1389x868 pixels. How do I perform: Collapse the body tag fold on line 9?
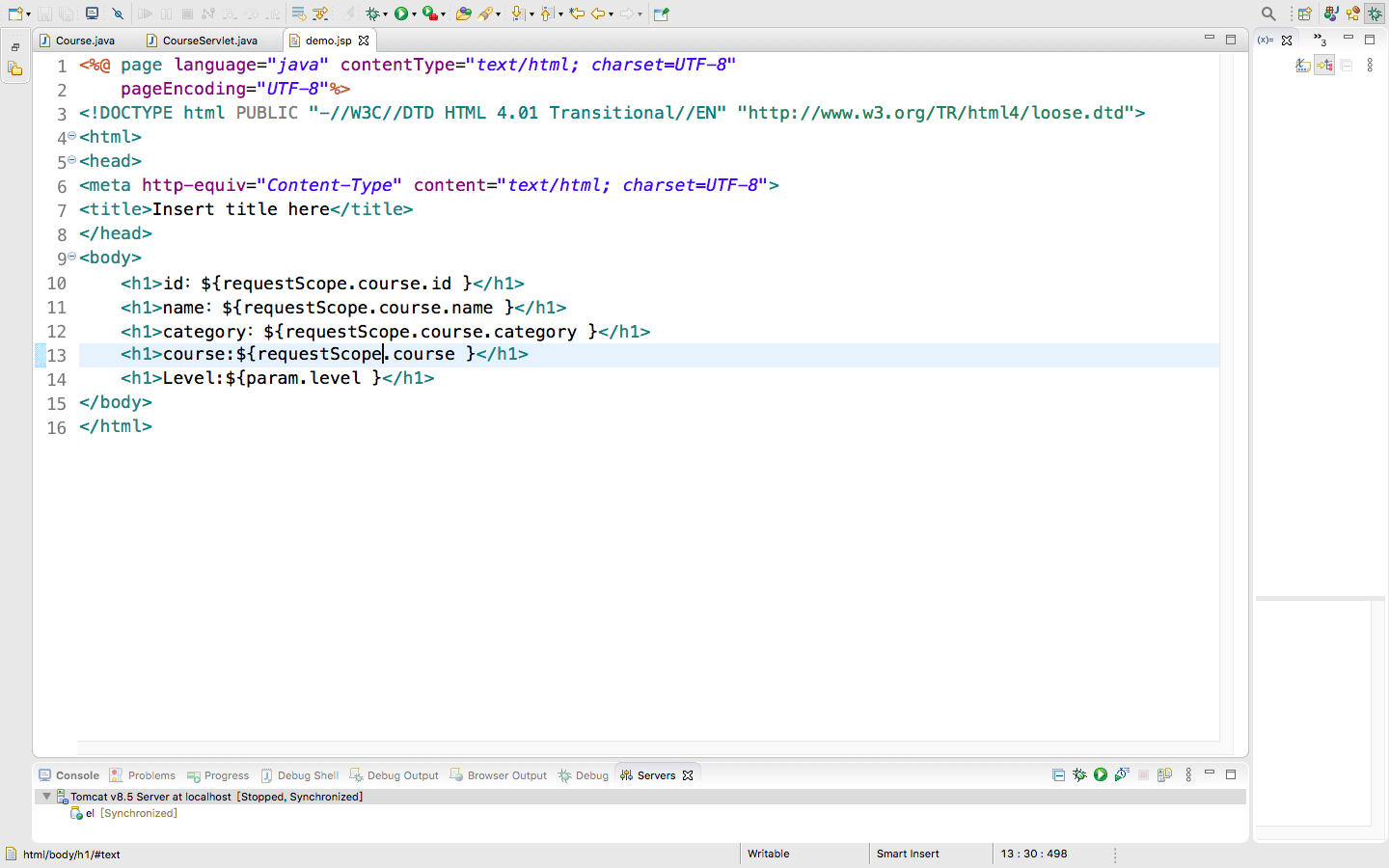point(72,257)
